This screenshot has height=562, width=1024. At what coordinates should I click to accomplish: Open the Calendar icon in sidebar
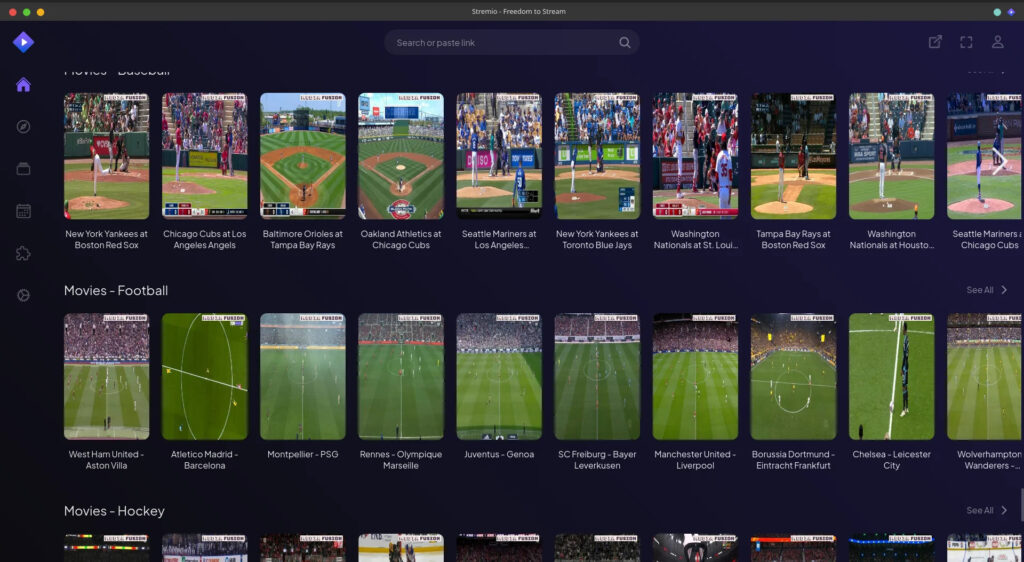pyautogui.click(x=24, y=211)
